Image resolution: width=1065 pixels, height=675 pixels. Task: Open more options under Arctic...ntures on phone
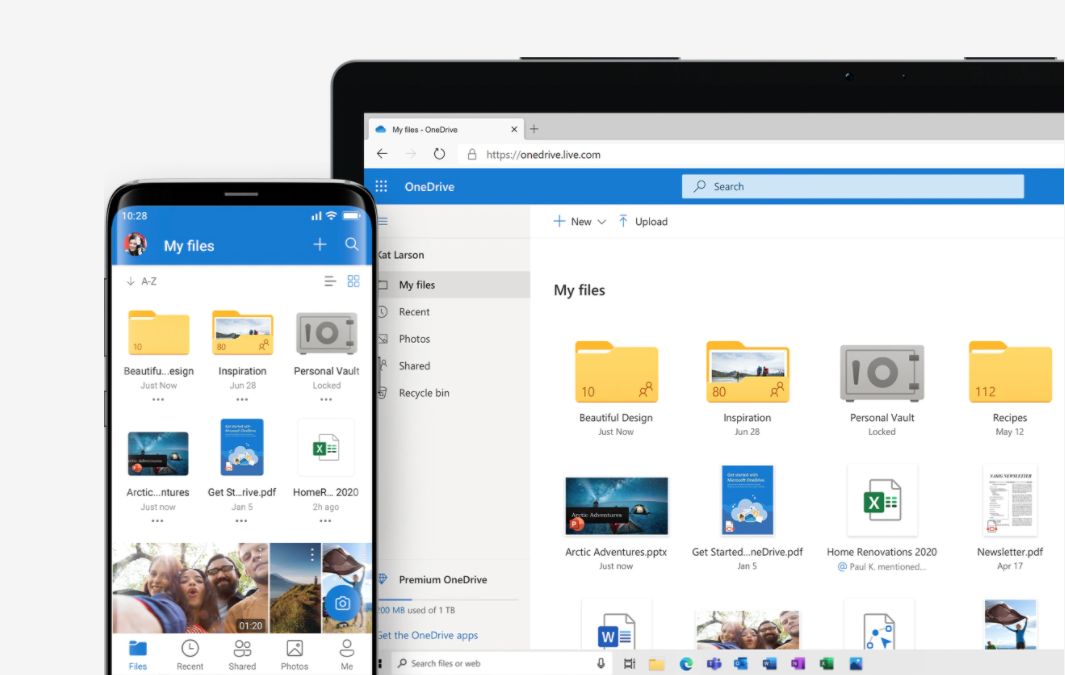pyautogui.click(x=158, y=522)
